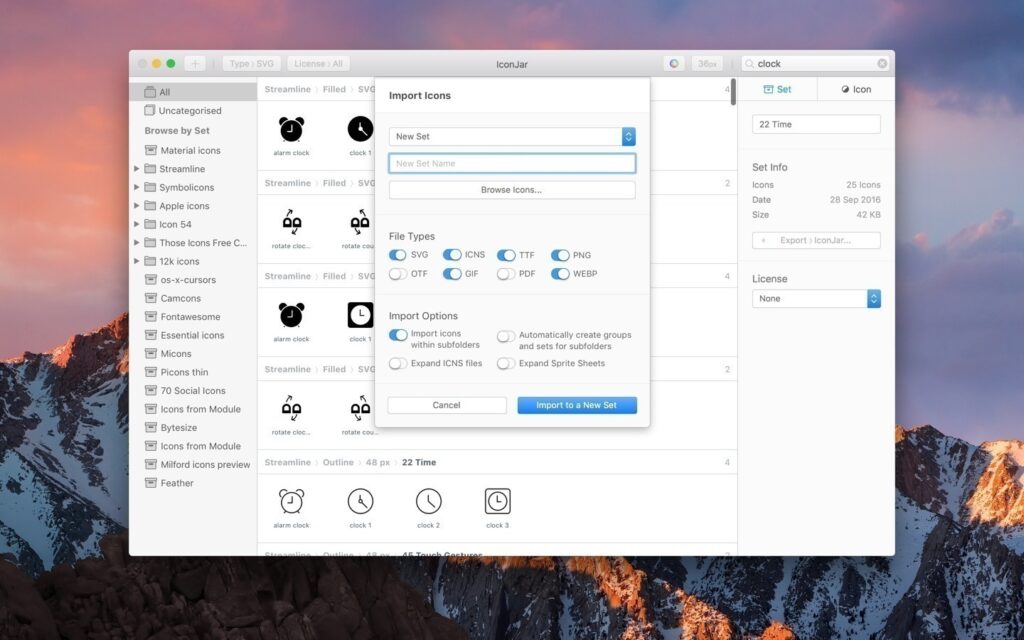The image size is (1024, 640).
Task: Open the Type SVG filter
Action: click(x=251, y=63)
